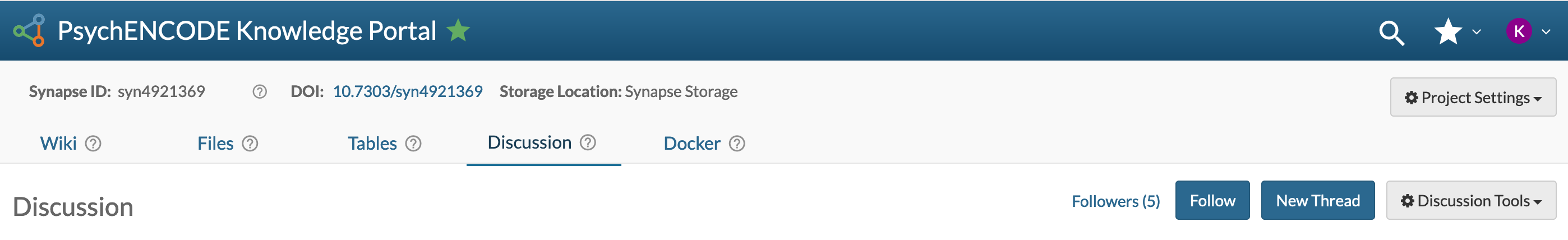This screenshot has width=1568, height=240.
Task: Switch to the Wiki tab
Action: pos(58,144)
